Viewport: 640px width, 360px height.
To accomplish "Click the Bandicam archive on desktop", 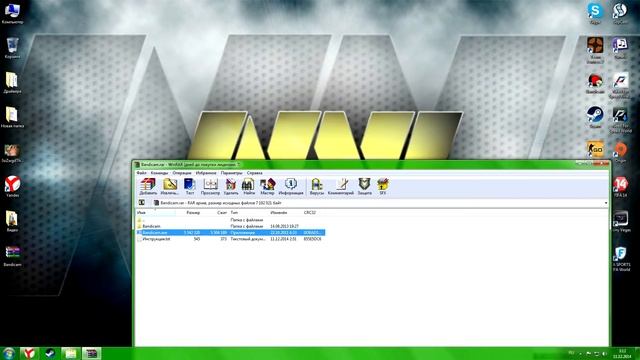I will [x=12, y=256].
